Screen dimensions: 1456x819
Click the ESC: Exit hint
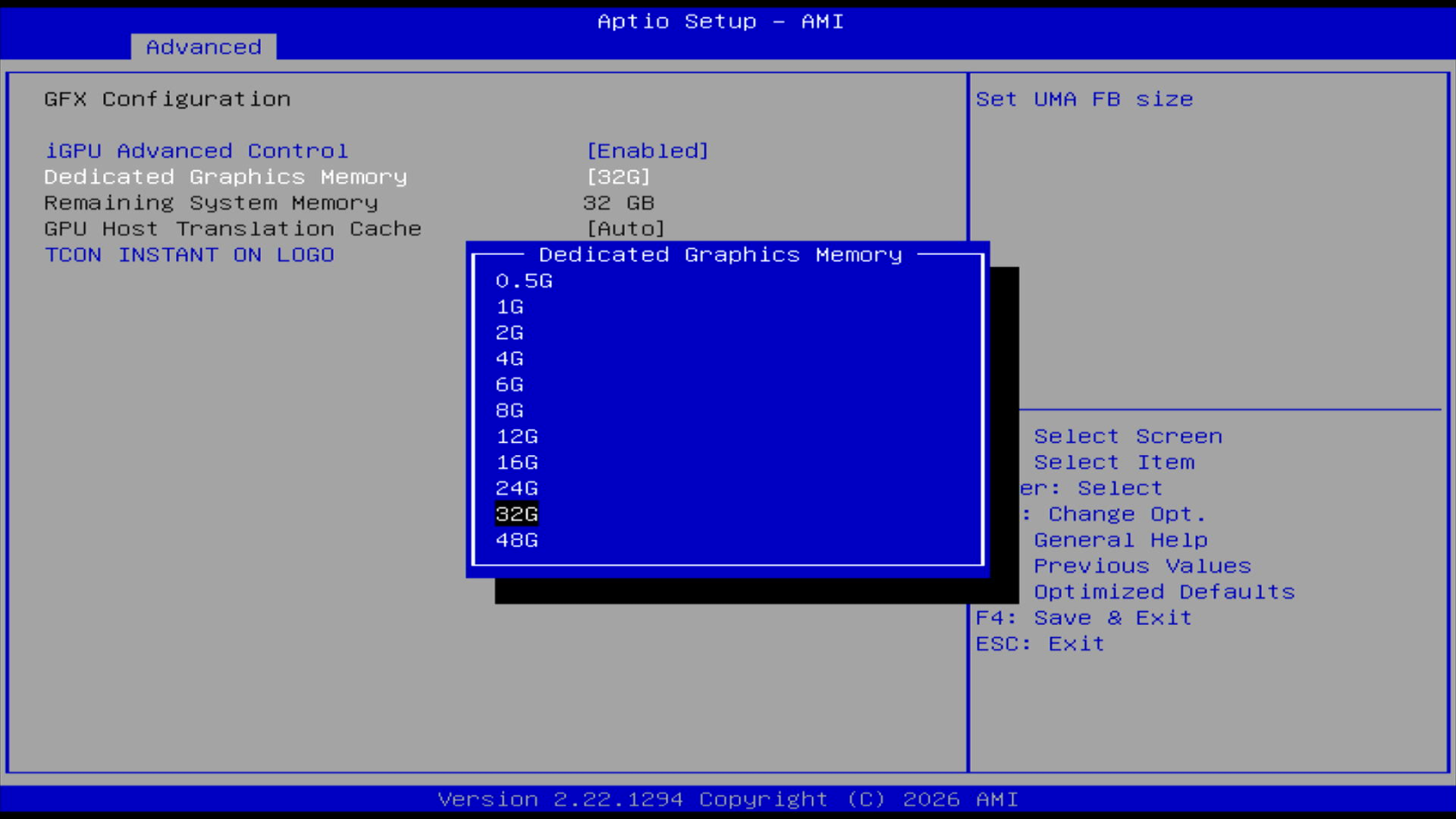(x=1040, y=644)
